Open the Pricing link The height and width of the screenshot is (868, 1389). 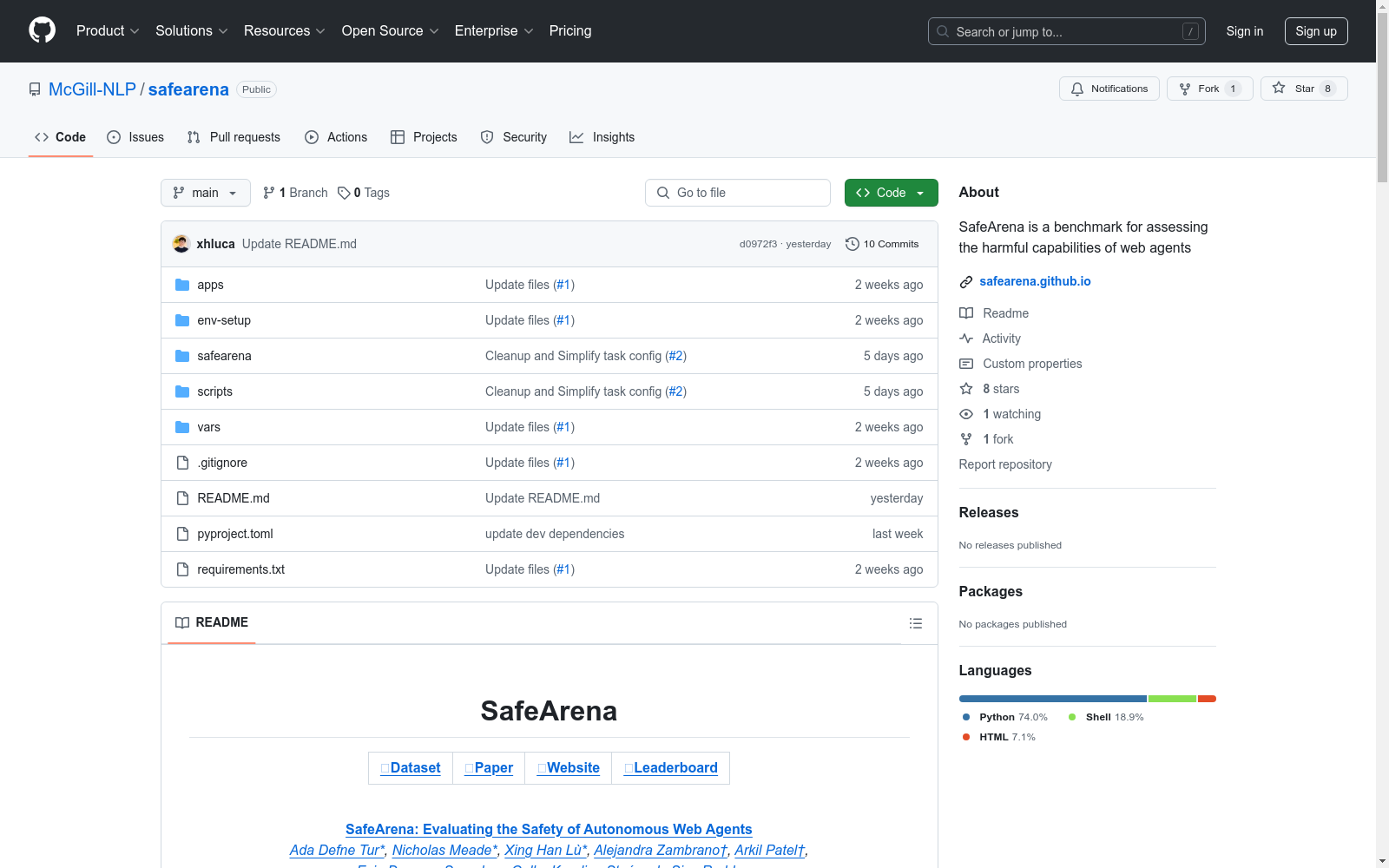[570, 31]
